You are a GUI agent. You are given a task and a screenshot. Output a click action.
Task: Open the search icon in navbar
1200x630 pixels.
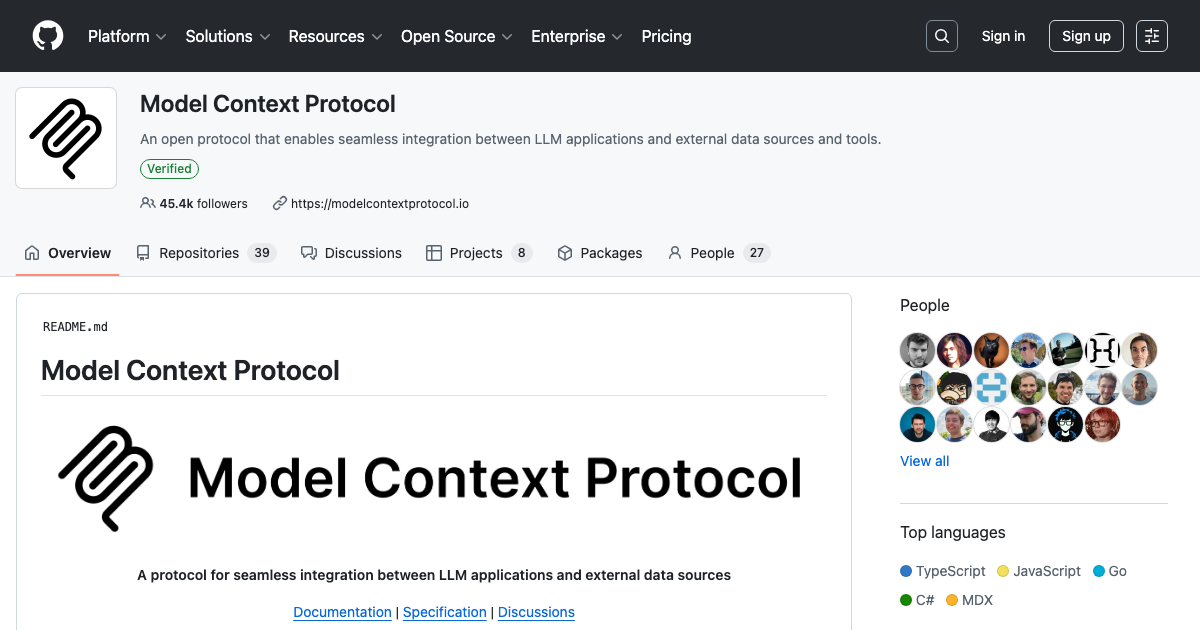[x=941, y=36]
